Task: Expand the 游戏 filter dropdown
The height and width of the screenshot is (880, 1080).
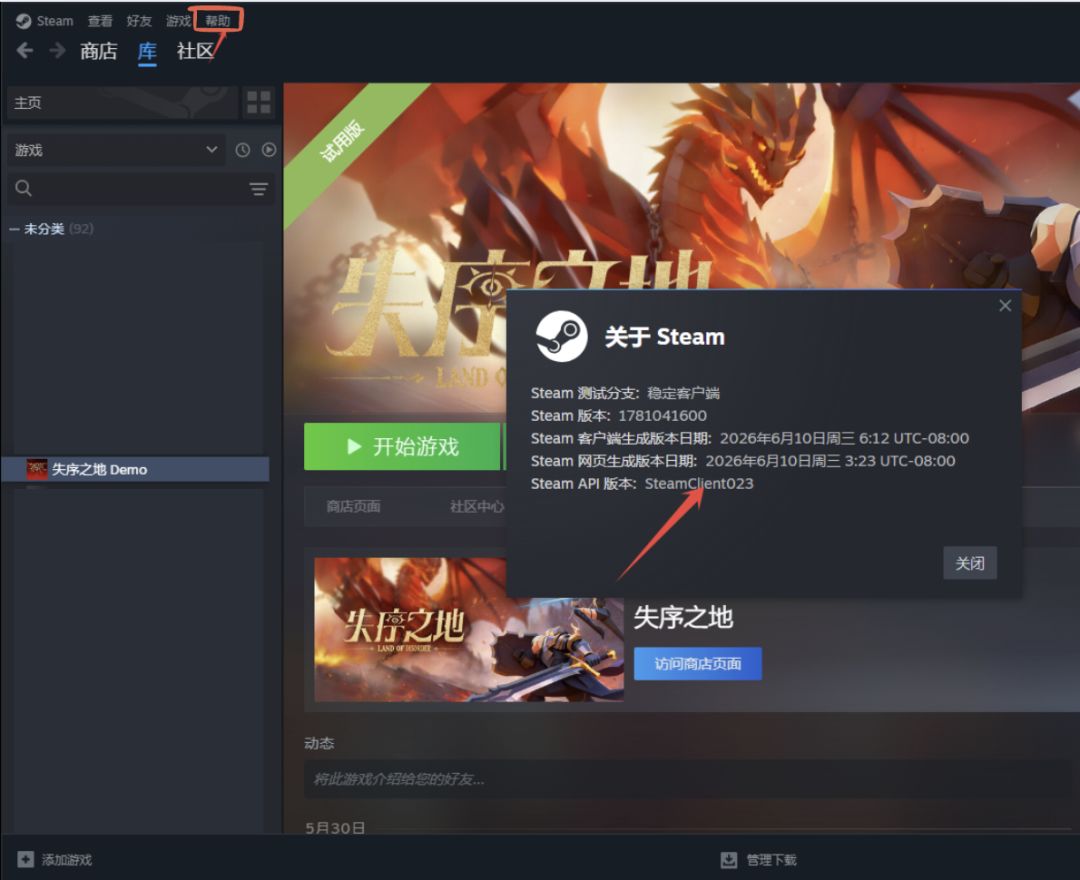Action: point(116,150)
